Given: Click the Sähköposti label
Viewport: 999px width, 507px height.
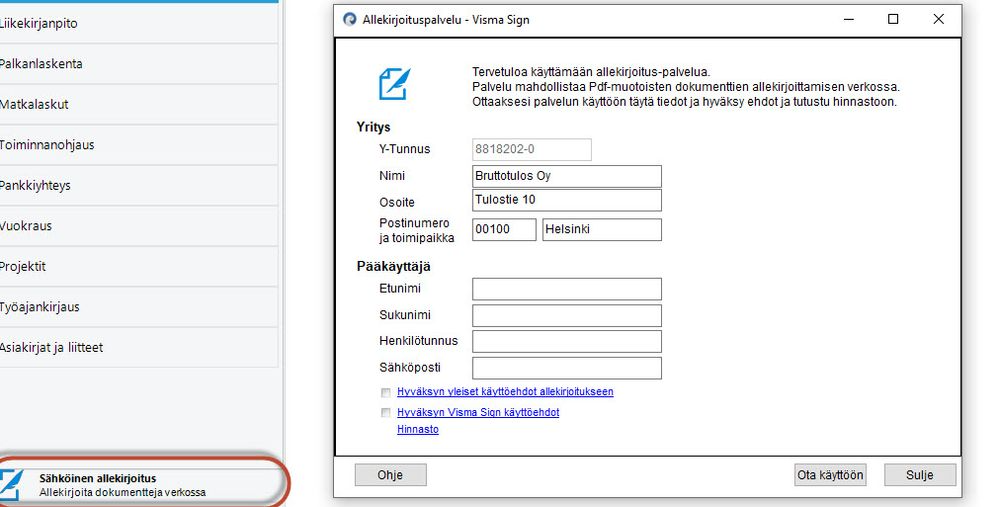Looking at the screenshot, I should 410,368.
